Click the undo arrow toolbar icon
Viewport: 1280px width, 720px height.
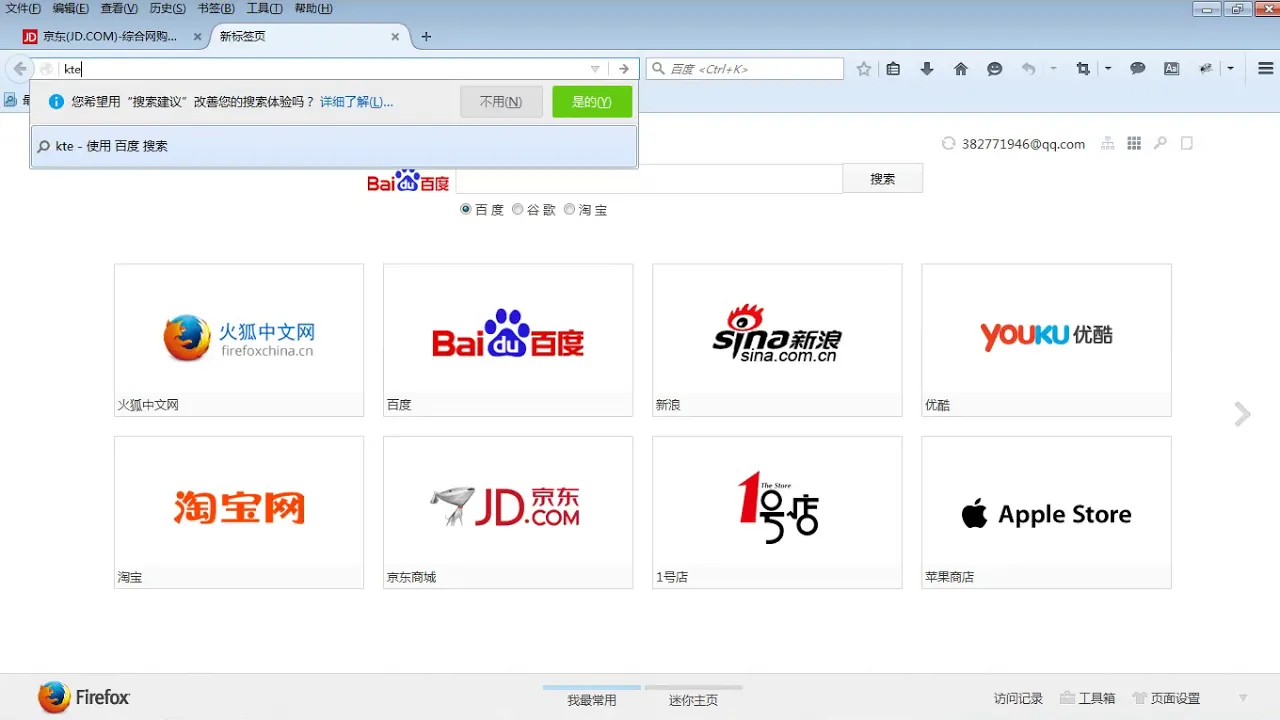point(1028,69)
